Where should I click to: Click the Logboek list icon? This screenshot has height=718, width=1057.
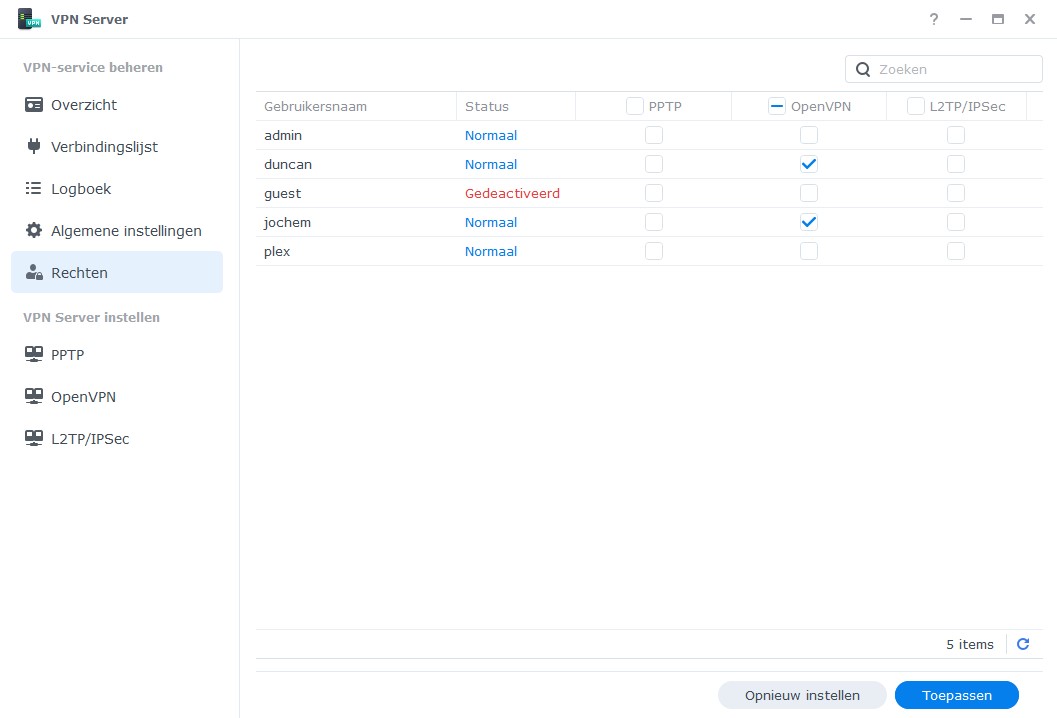34,188
